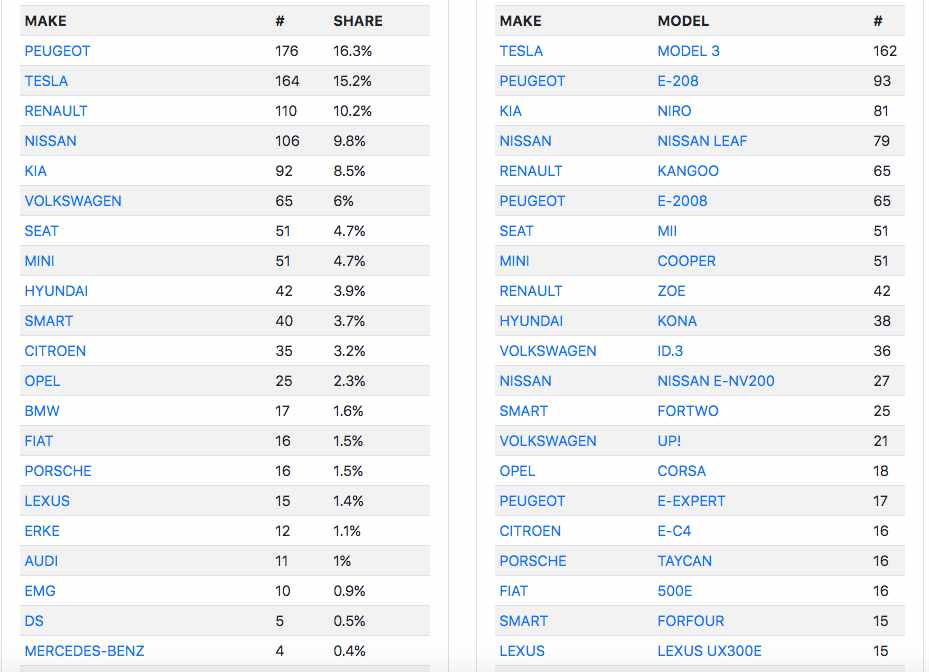929x672 pixels.
Task: Open the KANGOO model link
Action: [x=688, y=171]
